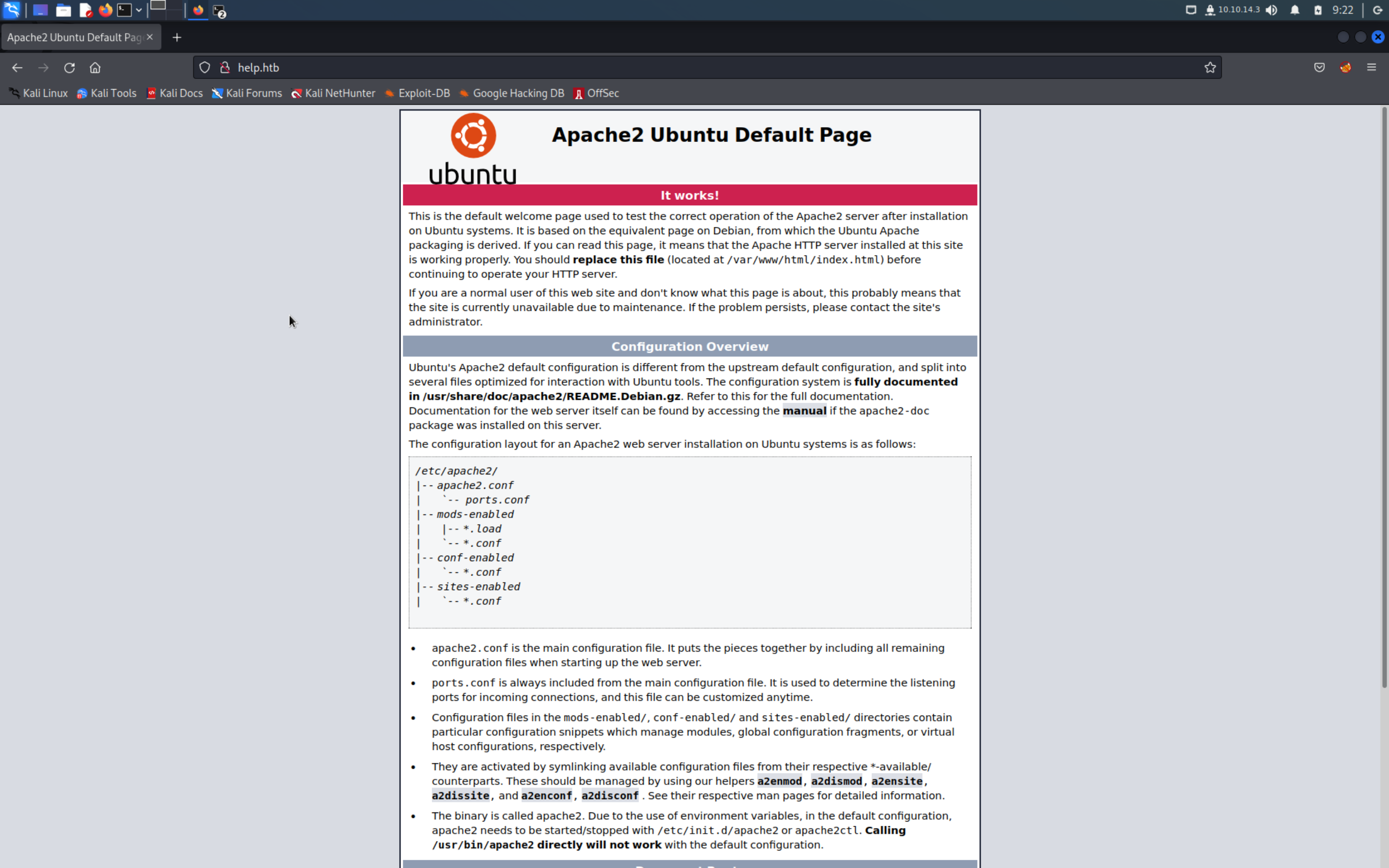Viewport: 1389px width, 868px height.
Task: Open the Kali Forums bookmark
Action: point(247,93)
